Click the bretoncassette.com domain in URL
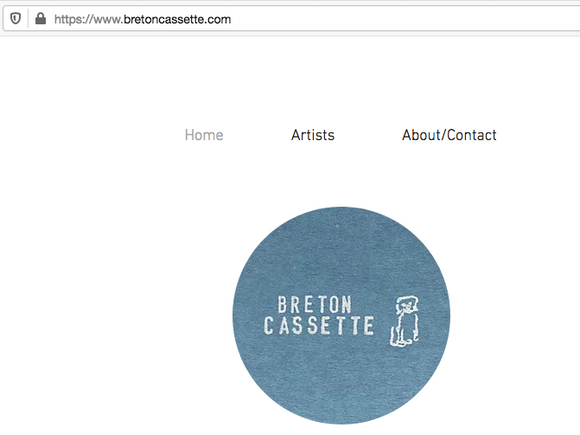This screenshot has height=435, width=580. click(177, 19)
